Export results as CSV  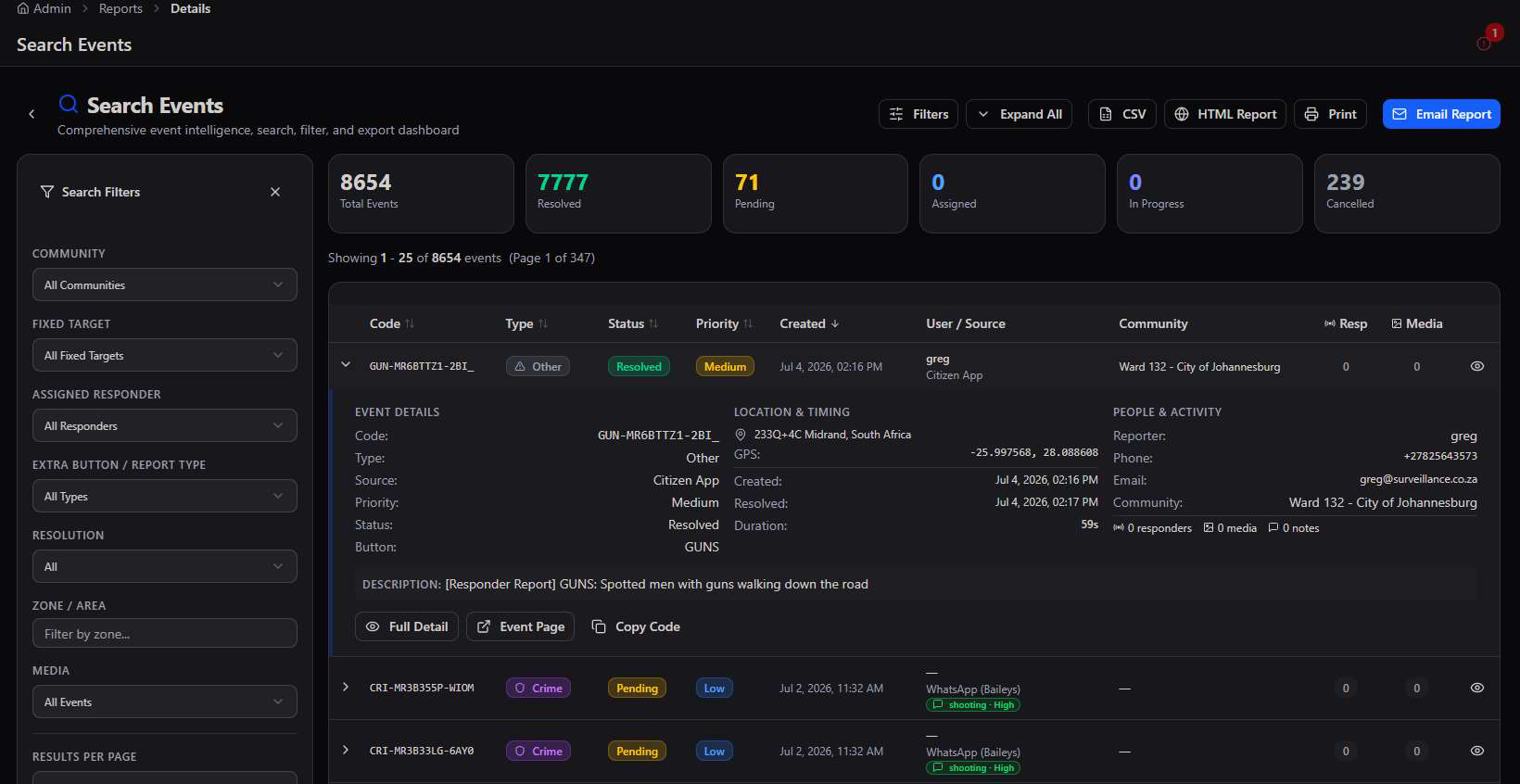pyautogui.click(x=1121, y=114)
